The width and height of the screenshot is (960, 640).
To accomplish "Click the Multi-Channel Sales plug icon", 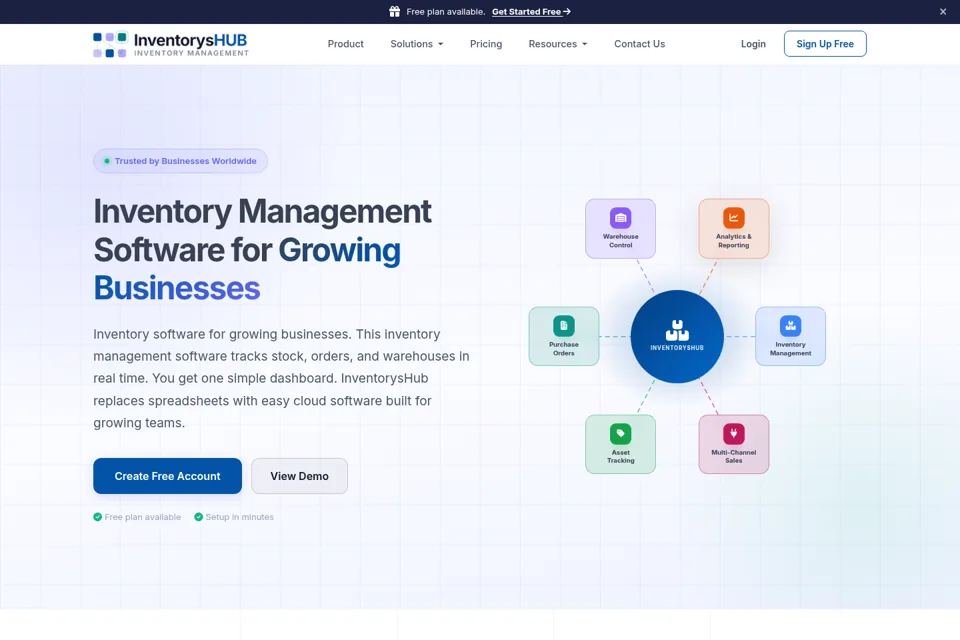I will pyautogui.click(x=733, y=434).
